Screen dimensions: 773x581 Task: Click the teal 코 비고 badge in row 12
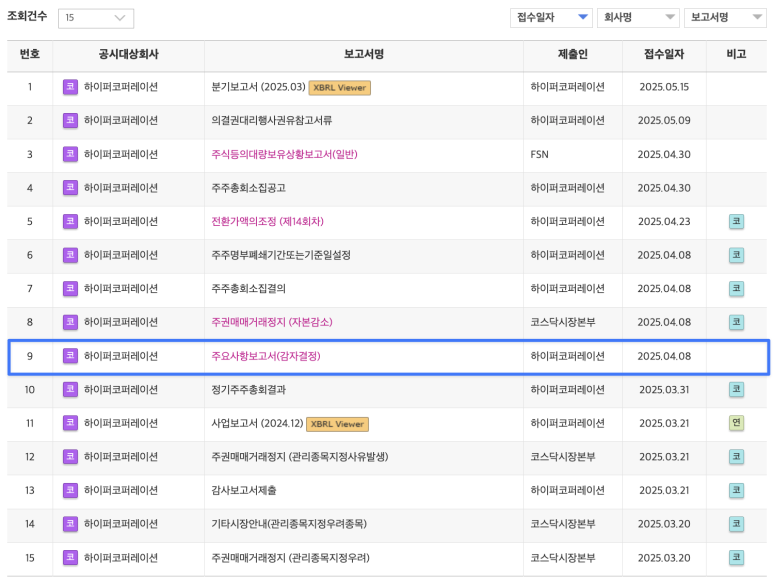click(737, 457)
